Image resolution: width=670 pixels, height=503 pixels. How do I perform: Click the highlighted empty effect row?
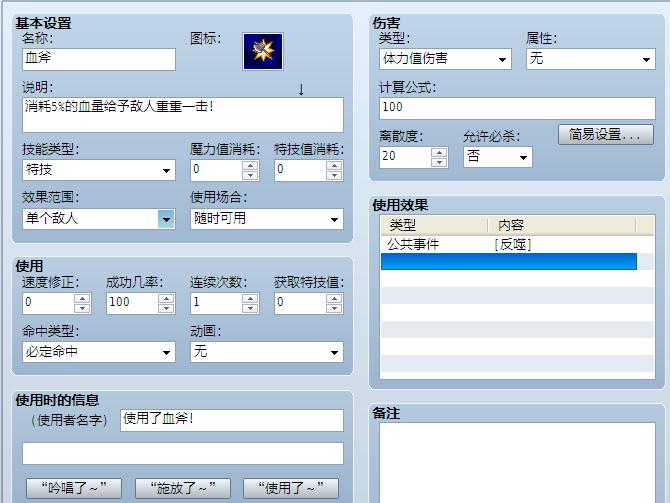pyautogui.click(x=509, y=262)
